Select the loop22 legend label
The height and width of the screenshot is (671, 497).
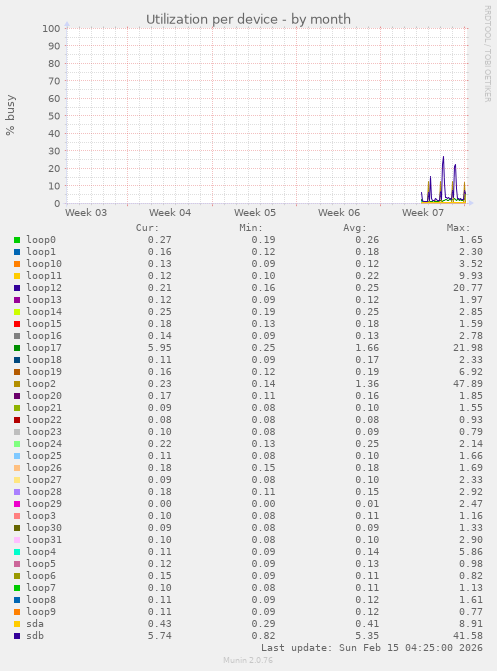pos(44,420)
